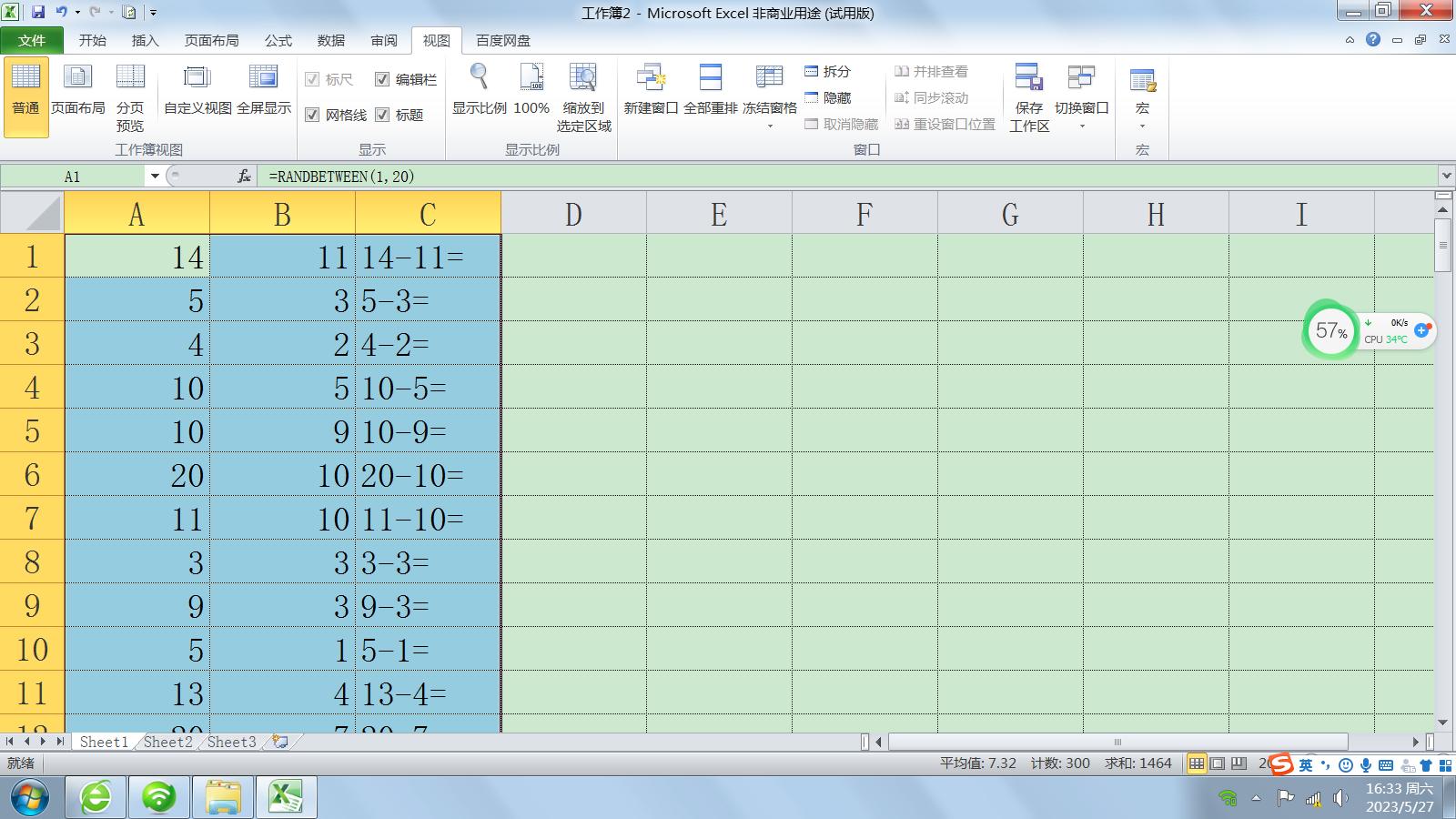Viewport: 1456px width, 819px height.
Task: Toggle the Gridlines (网格线) checkbox
Action: (312, 115)
